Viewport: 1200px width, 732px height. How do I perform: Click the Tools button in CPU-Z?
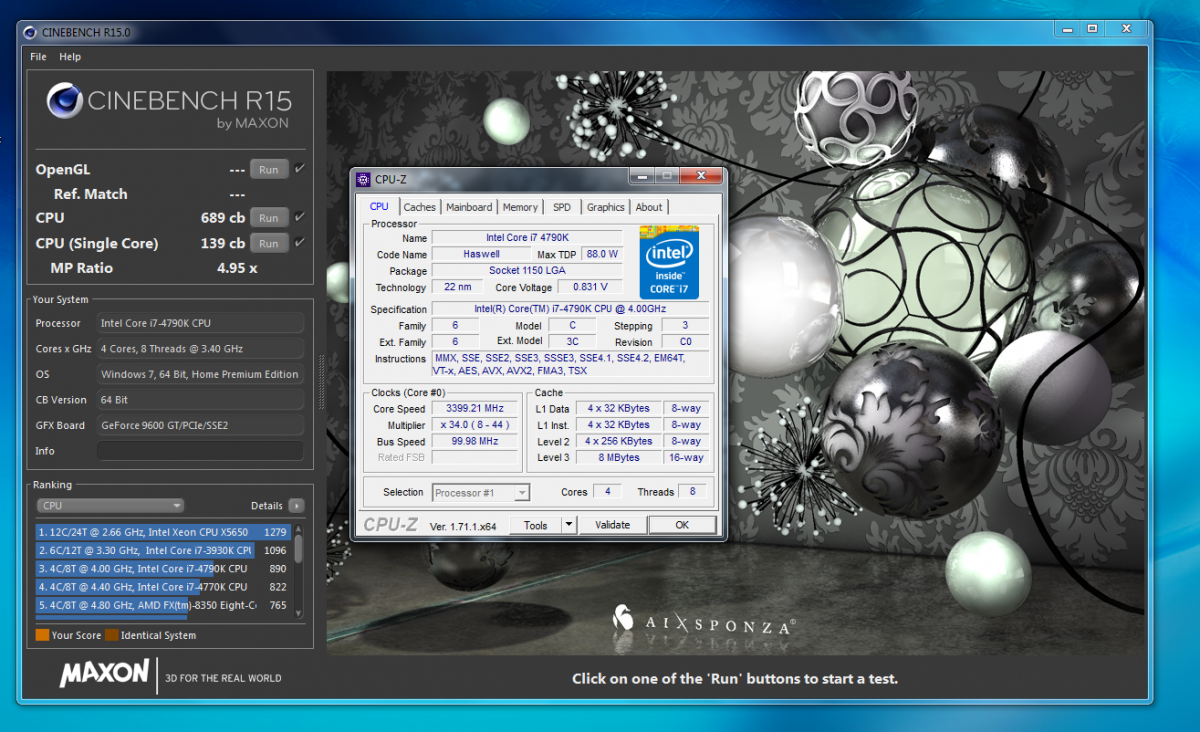pos(535,525)
